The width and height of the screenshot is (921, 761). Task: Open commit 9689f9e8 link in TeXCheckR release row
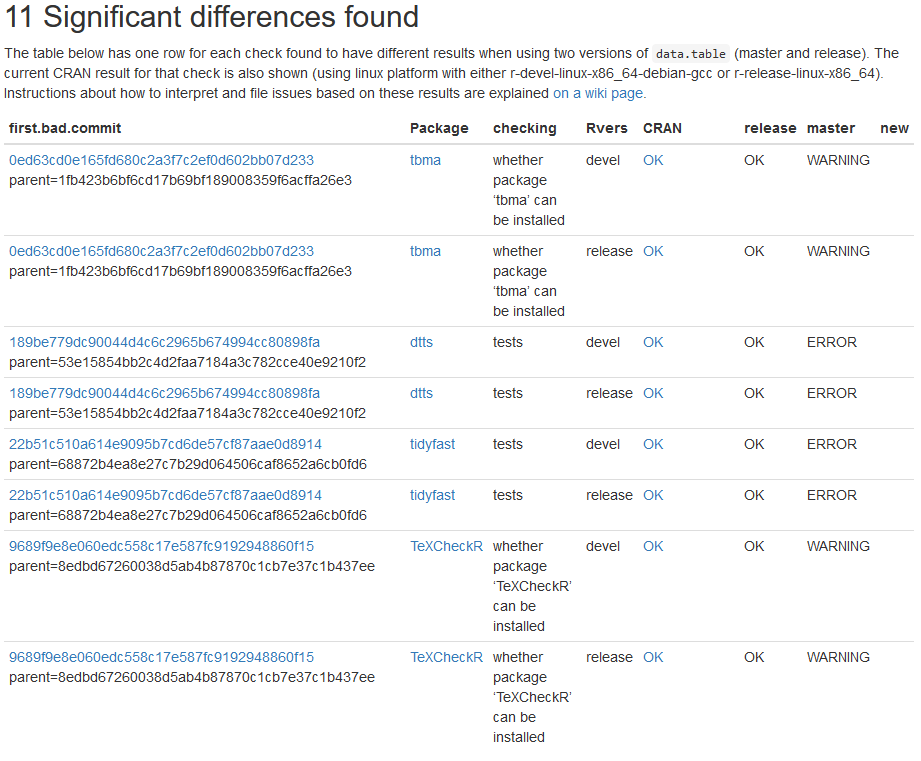click(161, 657)
